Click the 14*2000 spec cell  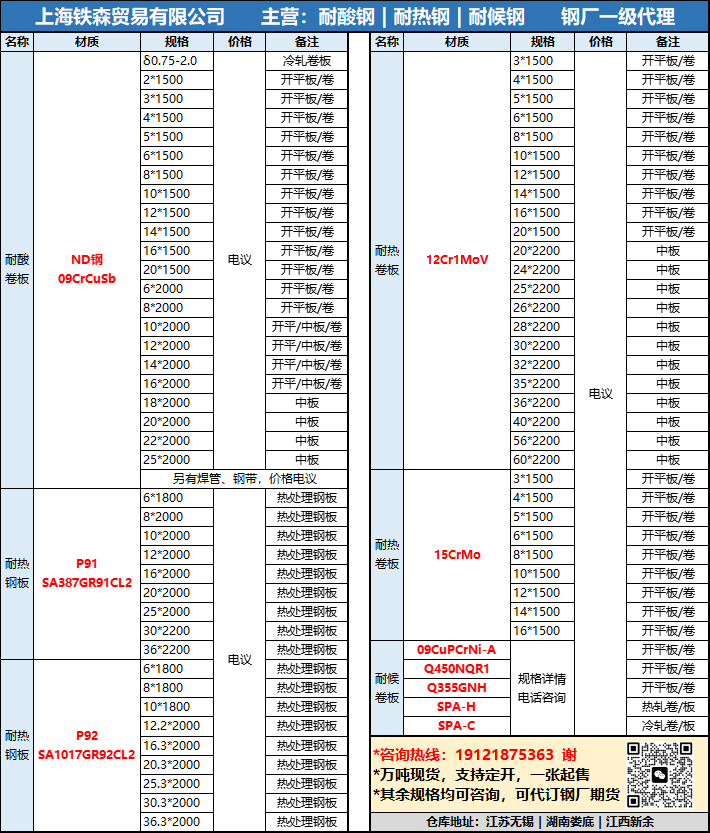point(177,365)
